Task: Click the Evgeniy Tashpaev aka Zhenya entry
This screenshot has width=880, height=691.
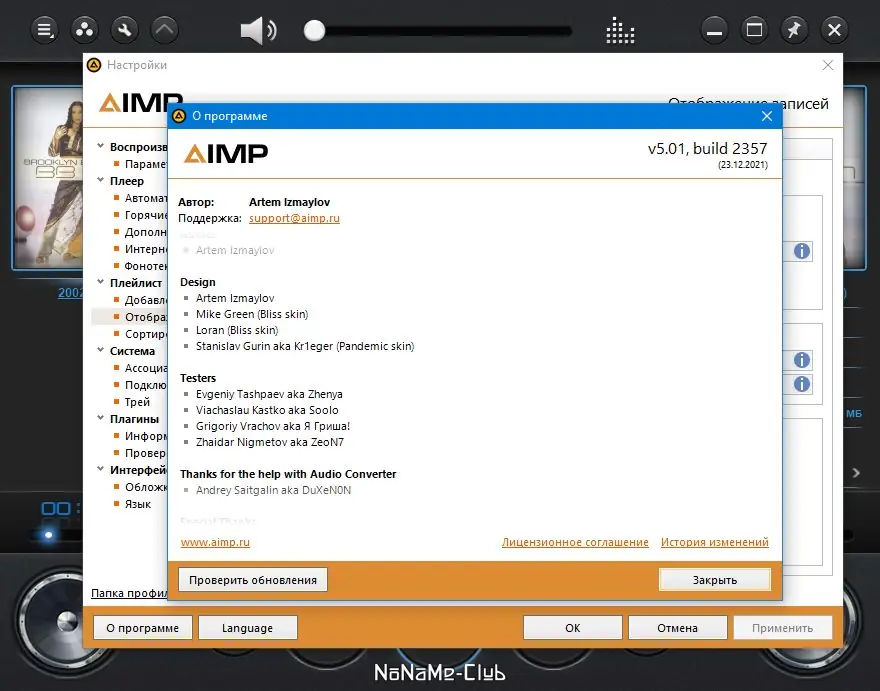Action: pyautogui.click(x=269, y=394)
